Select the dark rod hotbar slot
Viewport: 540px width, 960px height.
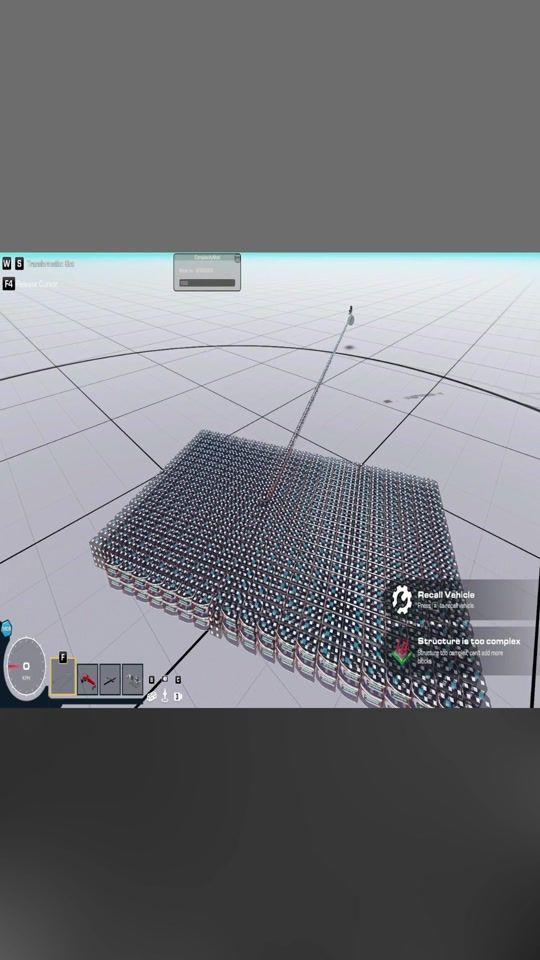110,679
